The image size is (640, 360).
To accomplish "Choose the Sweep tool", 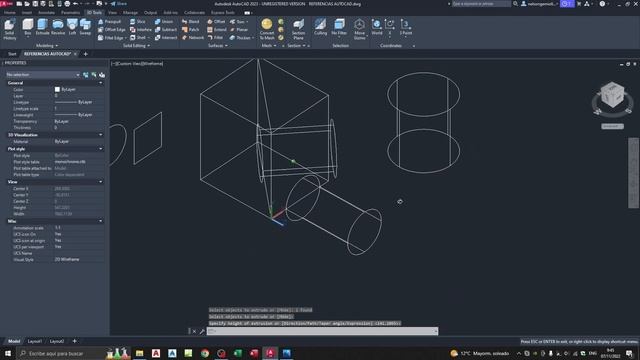I will pyautogui.click(x=85, y=27).
